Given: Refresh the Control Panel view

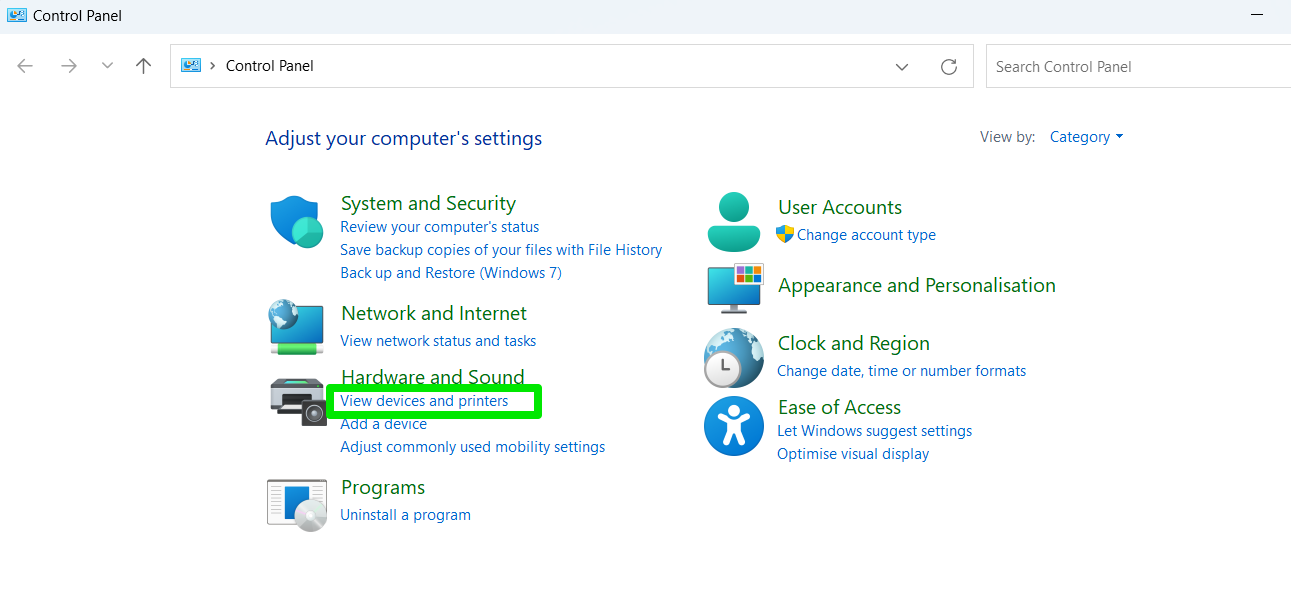Looking at the screenshot, I should click(949, 67).
